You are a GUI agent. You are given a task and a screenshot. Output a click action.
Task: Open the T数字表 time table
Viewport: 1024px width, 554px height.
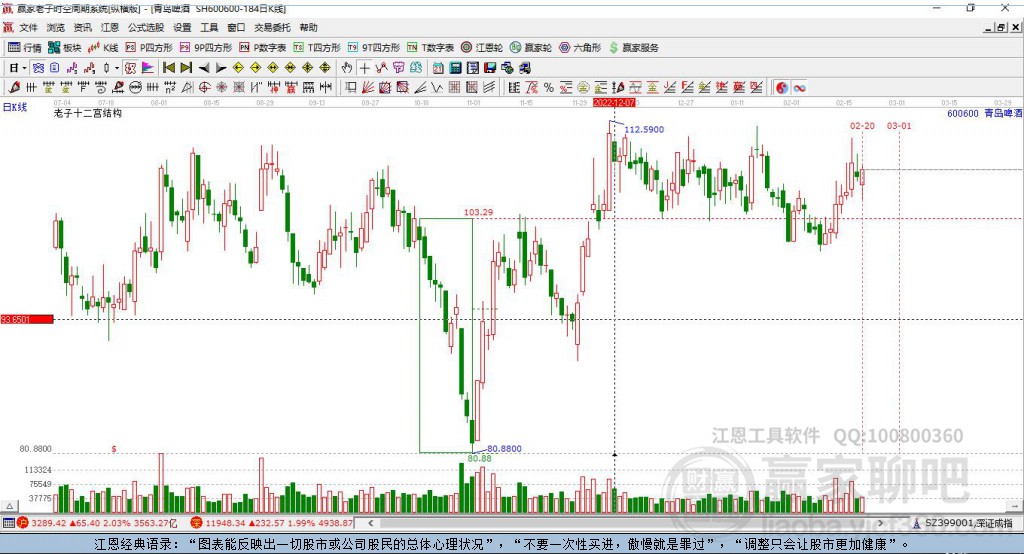(x=430, y=48)
